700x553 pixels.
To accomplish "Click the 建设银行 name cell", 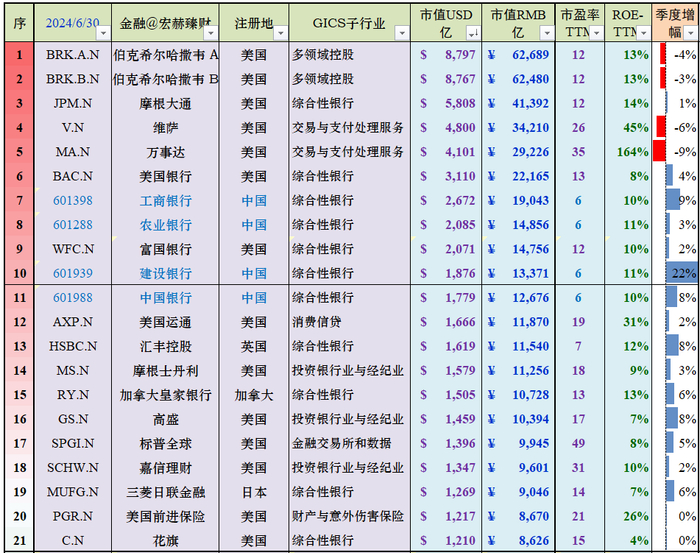I will pos(166,273).
